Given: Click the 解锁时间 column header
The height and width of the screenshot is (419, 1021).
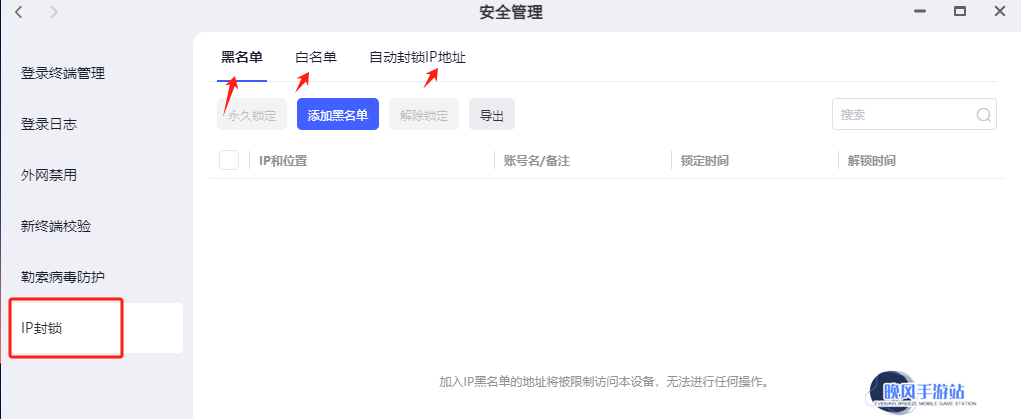Looking at the screenshot, I should point(871,160).
